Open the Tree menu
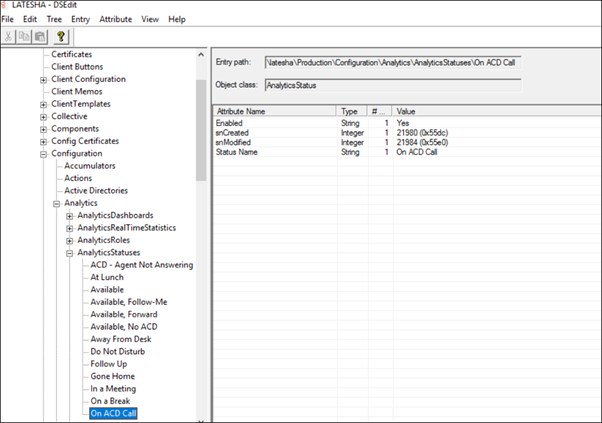 [x=54, y=19]
